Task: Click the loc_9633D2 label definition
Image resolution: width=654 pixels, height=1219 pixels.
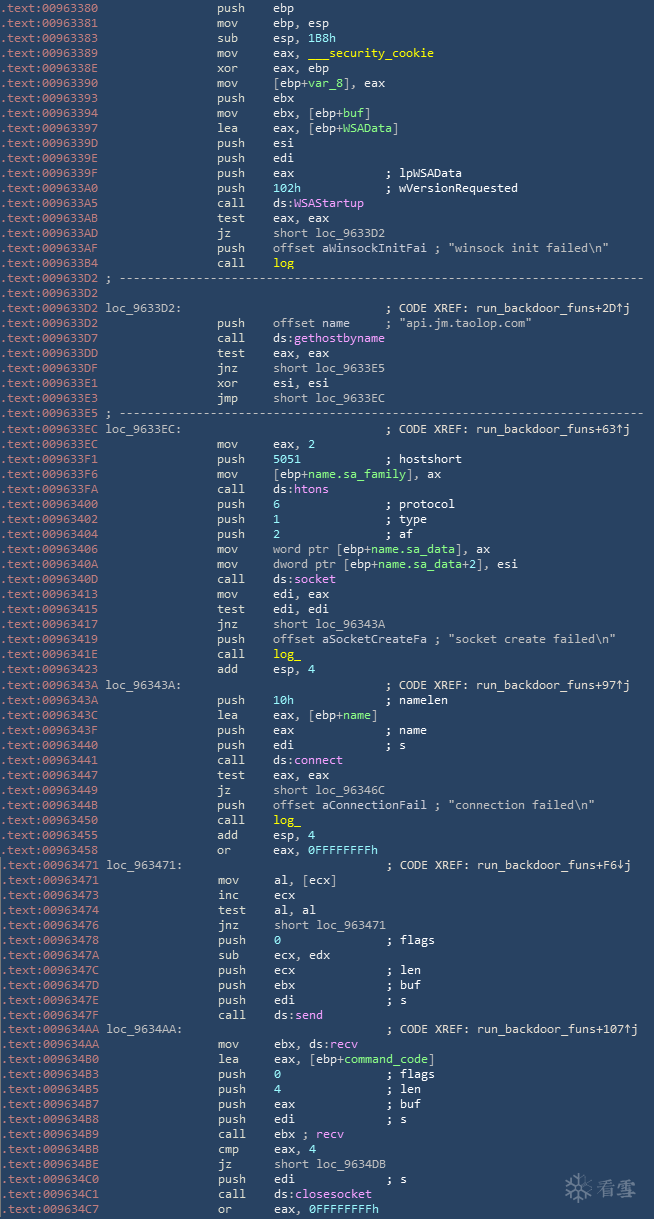Action: [143, 308]
